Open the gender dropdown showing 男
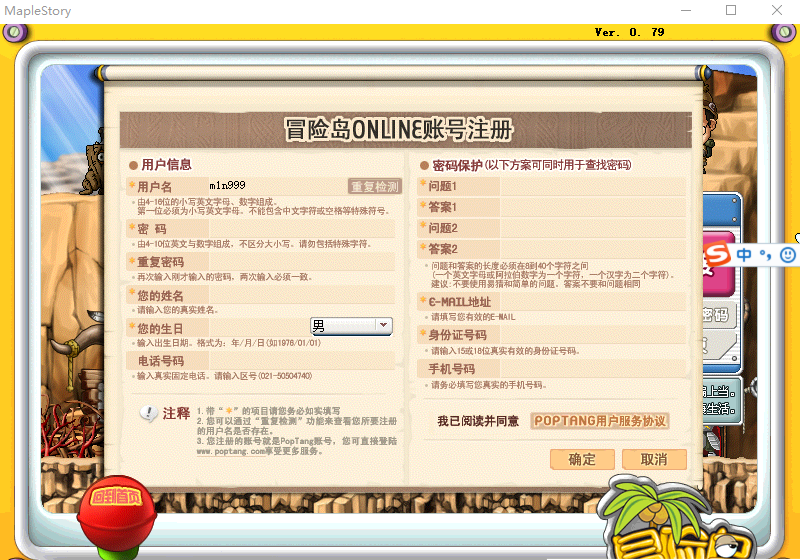Viewport: 800px width, 560px height. click(351, 325)
